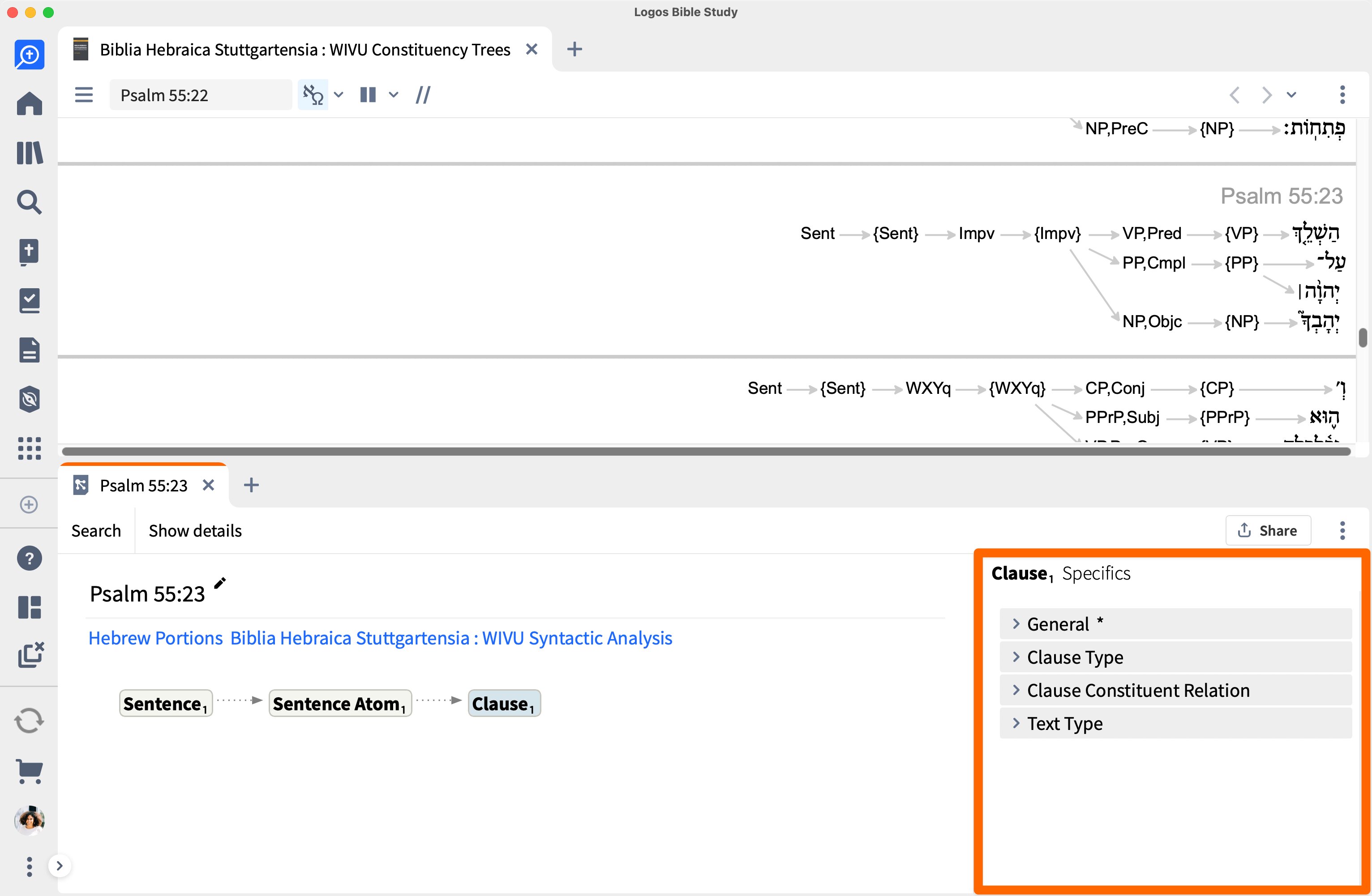Click the VP,Pred node label

[x=1151, y=233]
